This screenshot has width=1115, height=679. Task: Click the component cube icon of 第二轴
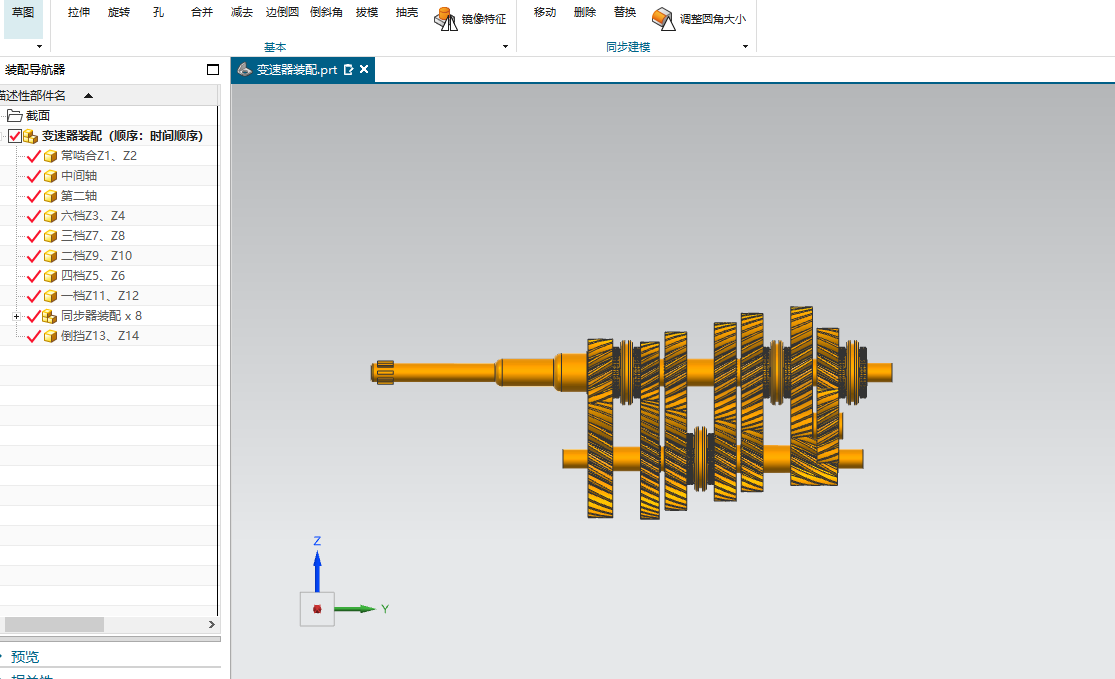pos(50,196)
